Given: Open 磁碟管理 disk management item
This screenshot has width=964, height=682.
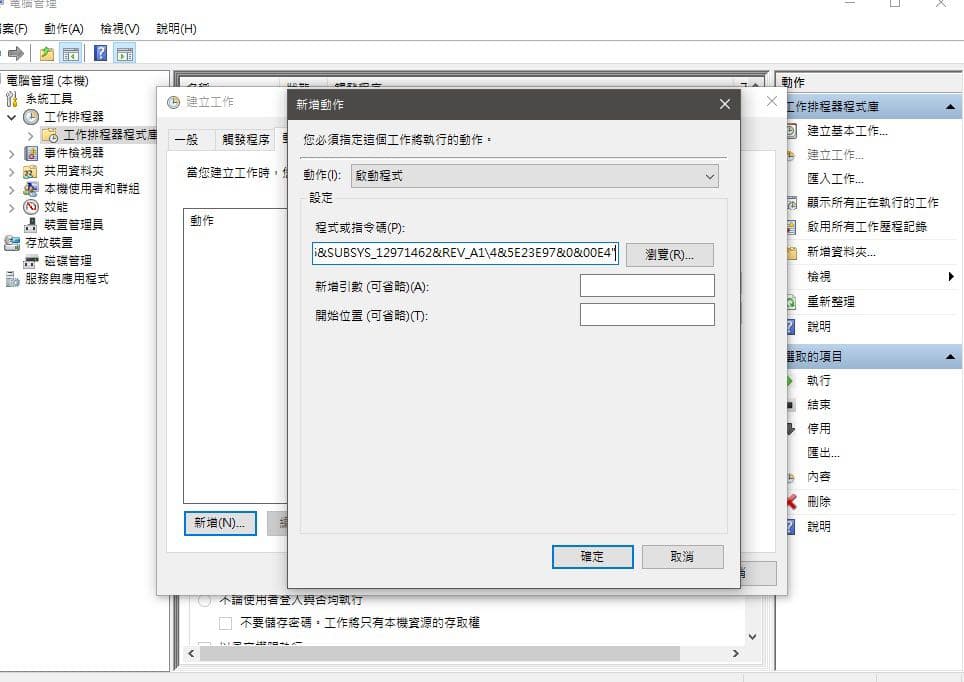Looking at the screenshot, I should click(68, 261).
